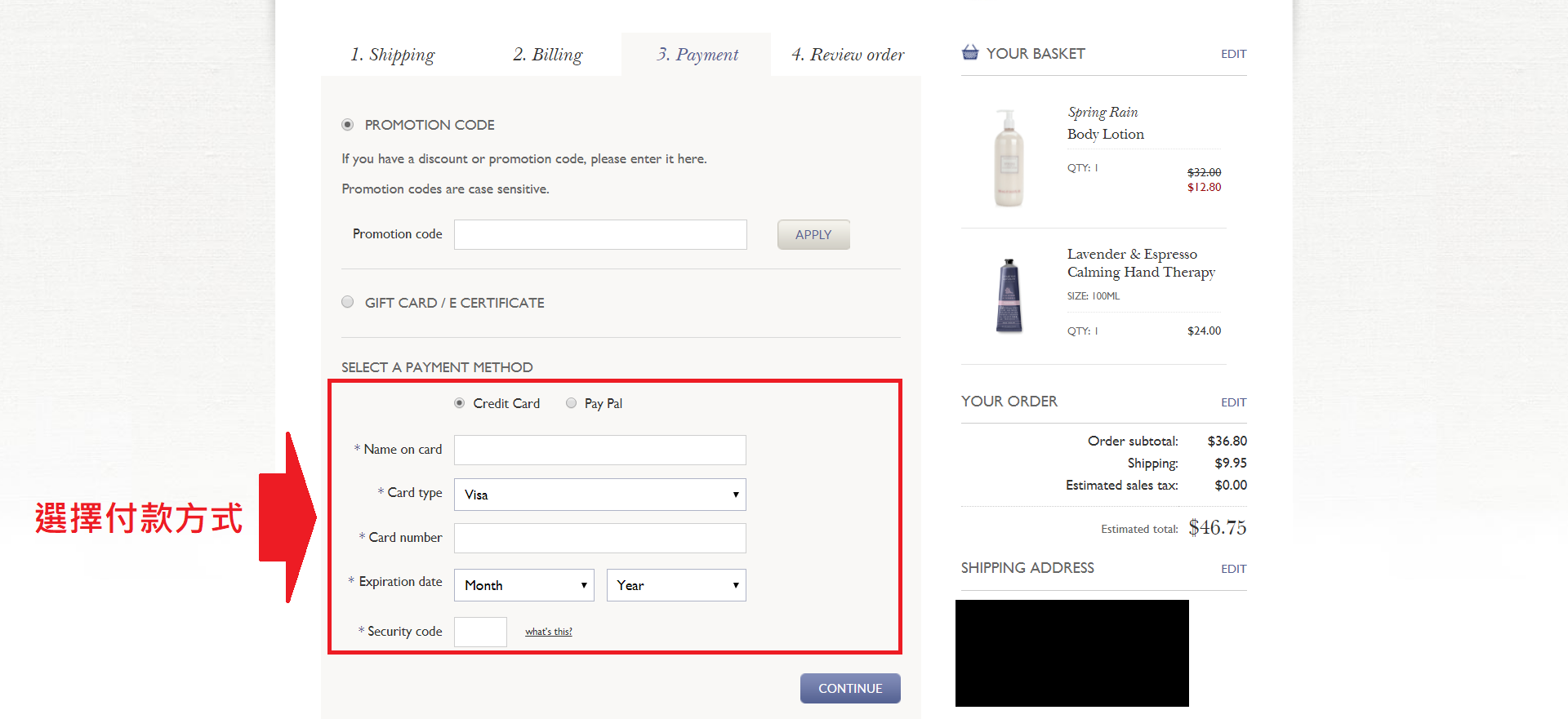1568x719 pixels.
Task: Select the Gift Card / E Certificate option
Action: (348, 302)
